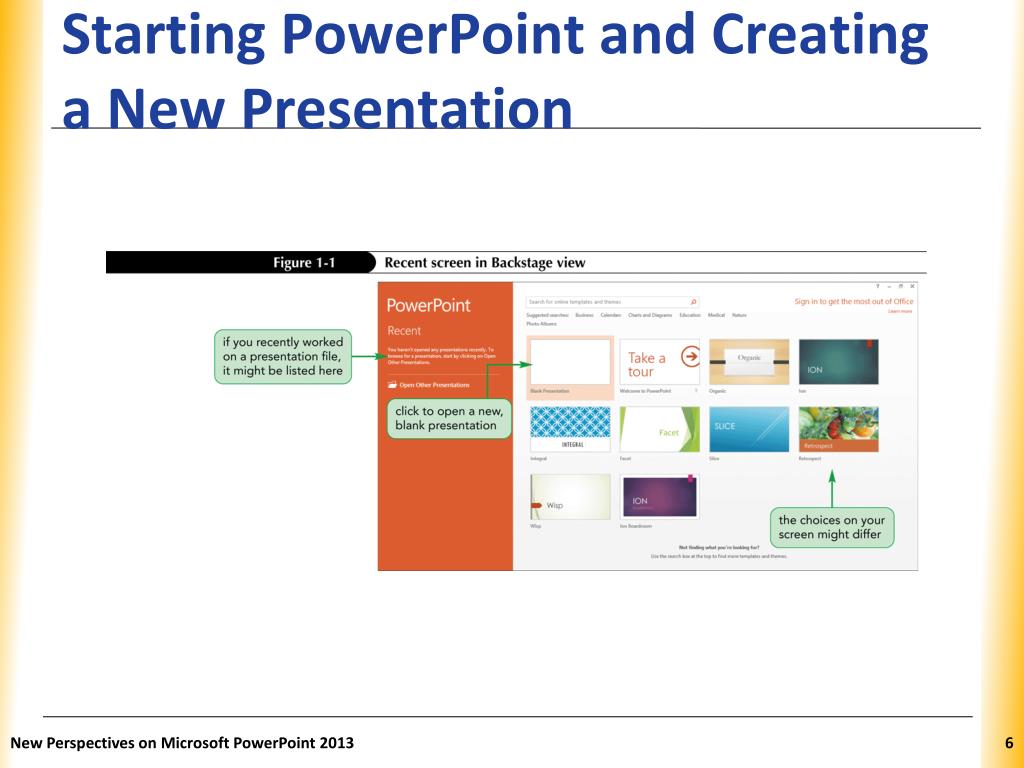
Task: Click the help question mark icon
Action: pyautogui.click(x=878, y=286)
